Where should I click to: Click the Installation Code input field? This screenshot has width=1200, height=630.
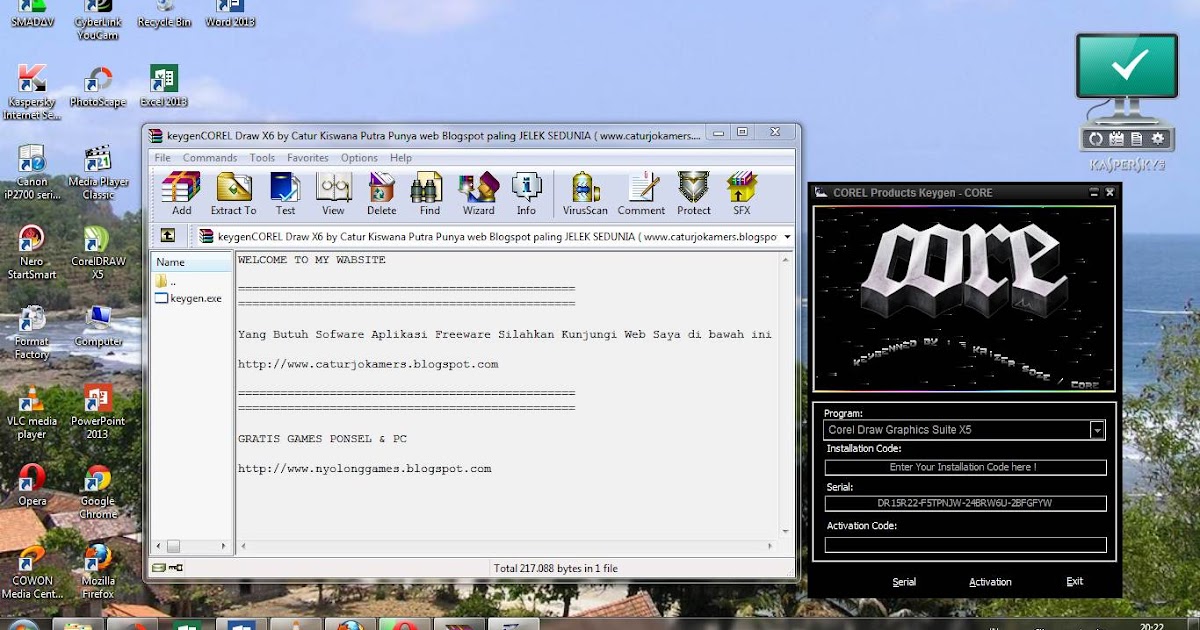click(x=965, y=467)
